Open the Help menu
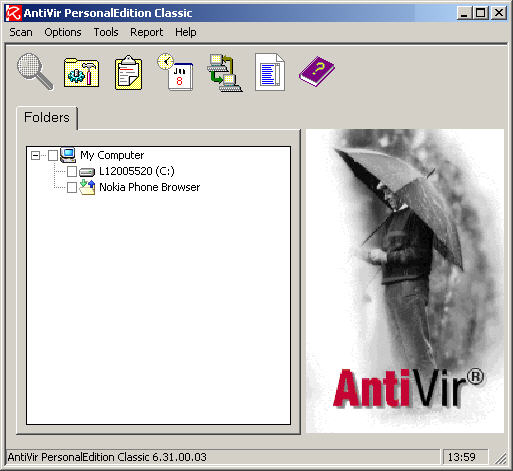The width and height of the screenshot is (513, 471). coord(186,32)
